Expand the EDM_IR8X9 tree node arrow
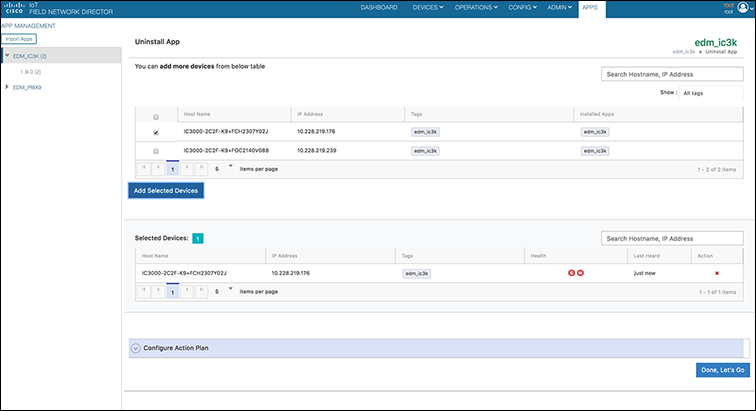 [x=7, y=87]
